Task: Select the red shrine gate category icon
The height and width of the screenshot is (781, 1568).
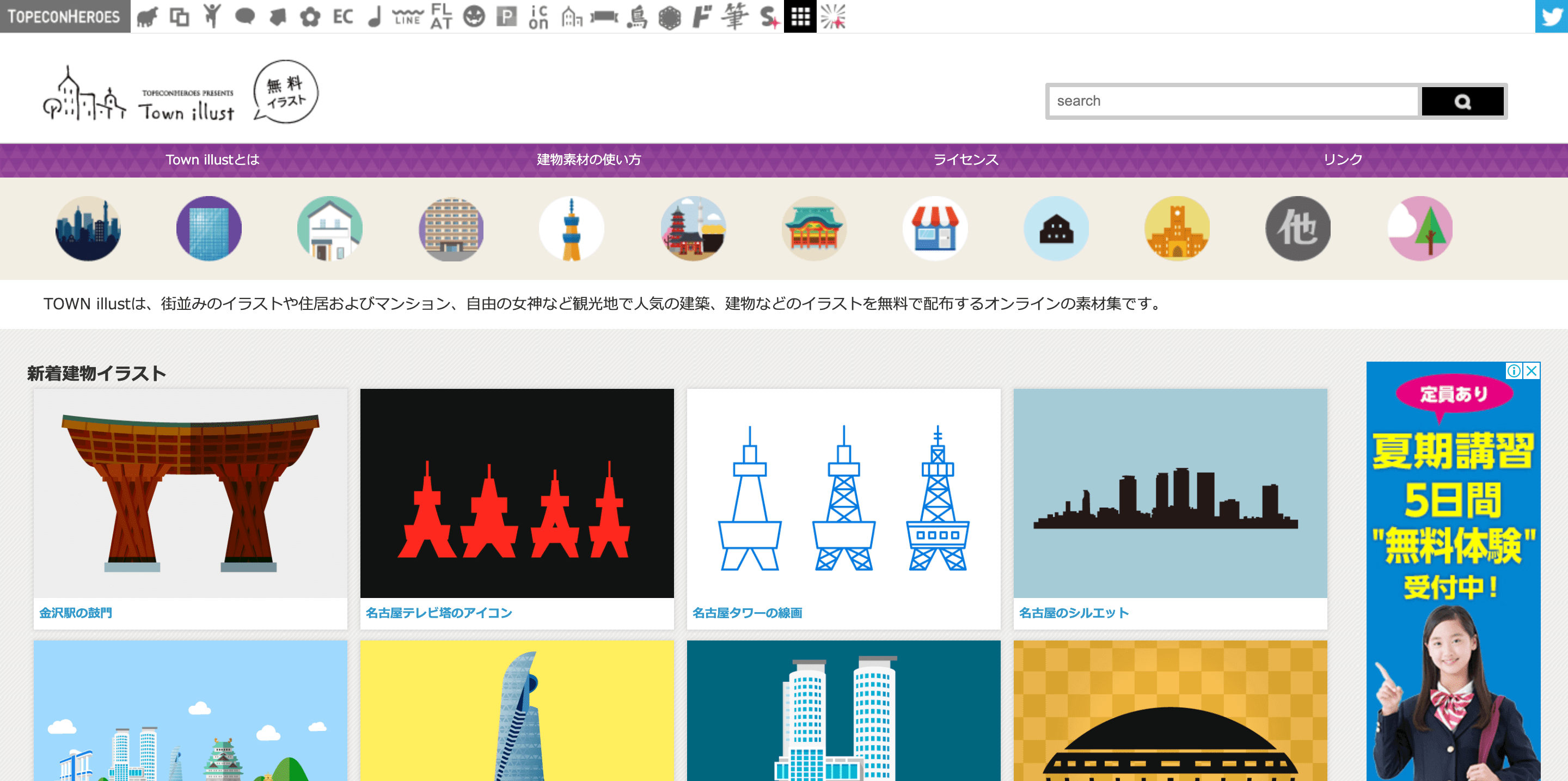Action: [814, 229]
